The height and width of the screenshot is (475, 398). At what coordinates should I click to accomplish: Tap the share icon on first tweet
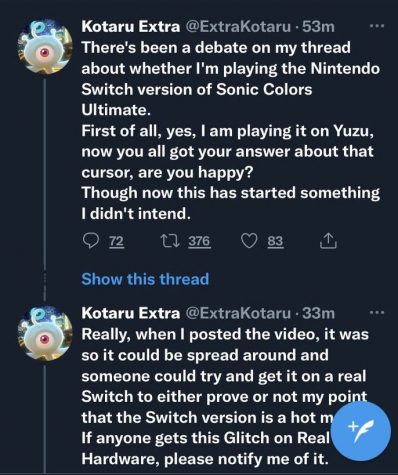pos(328,241)
